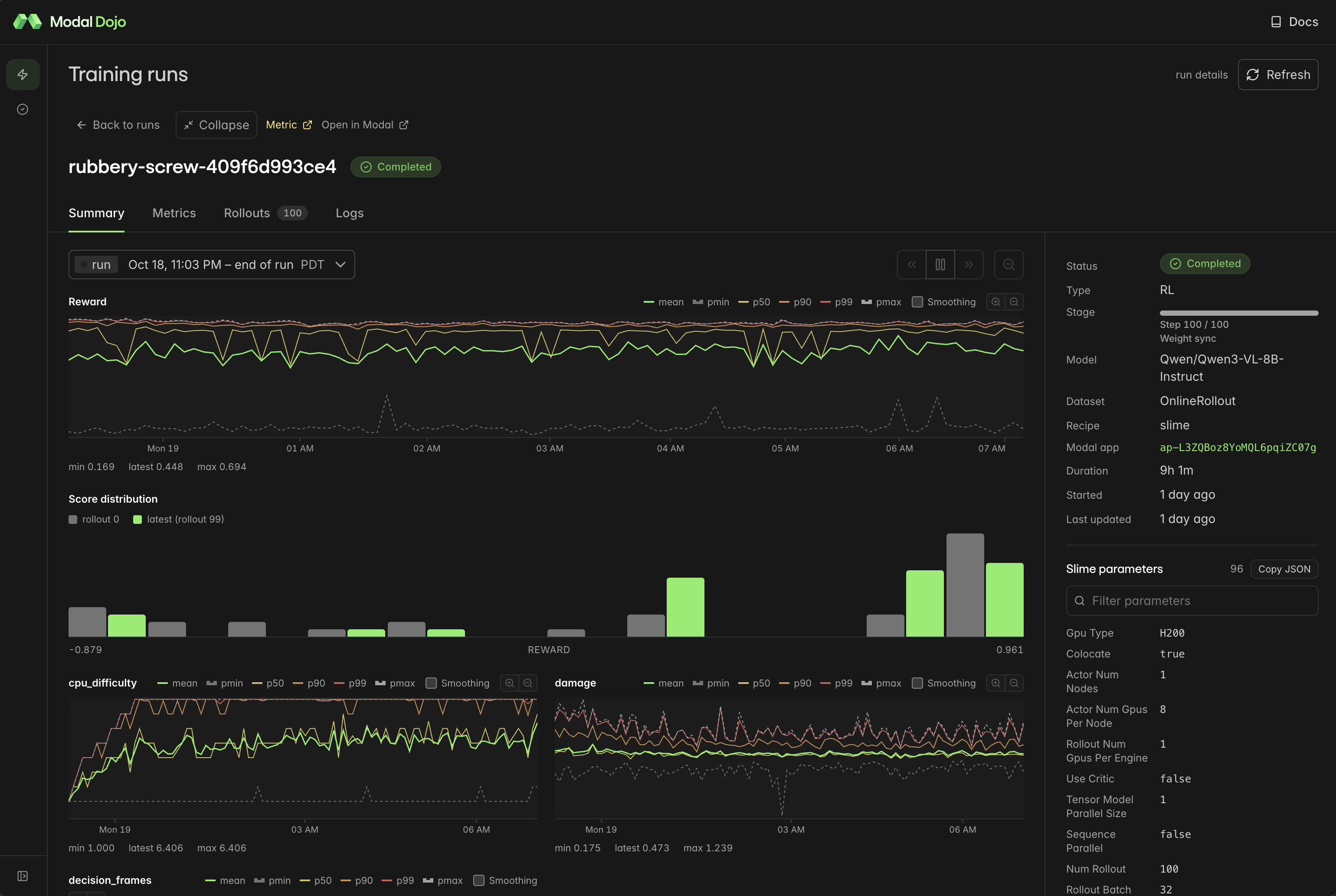Toggle the latest rollout 99 green swatch
The height and width of the screenshot is (896, 1336).
click(137, 520)
